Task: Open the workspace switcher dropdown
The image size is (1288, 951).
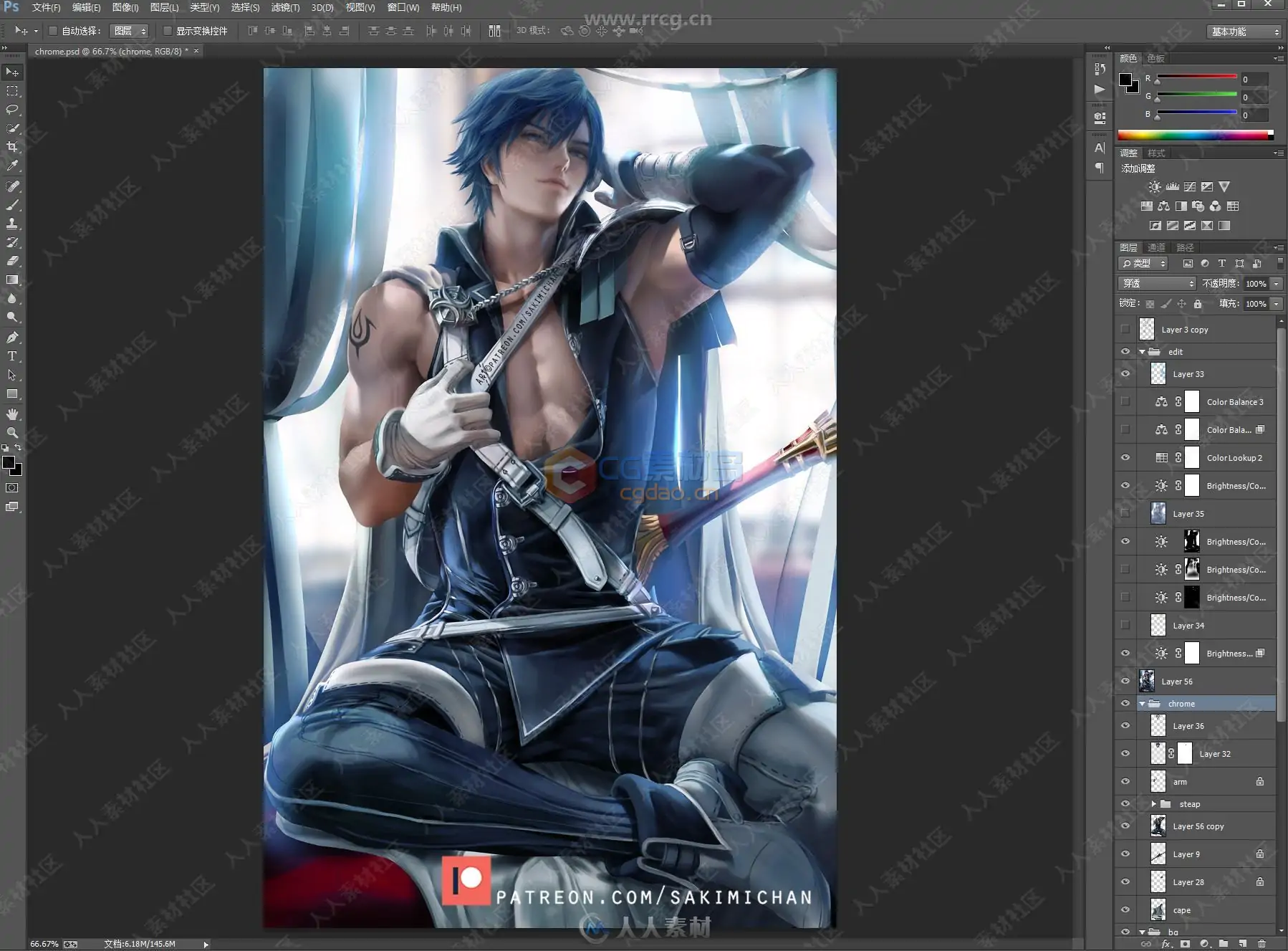Action: [1244, 32]
